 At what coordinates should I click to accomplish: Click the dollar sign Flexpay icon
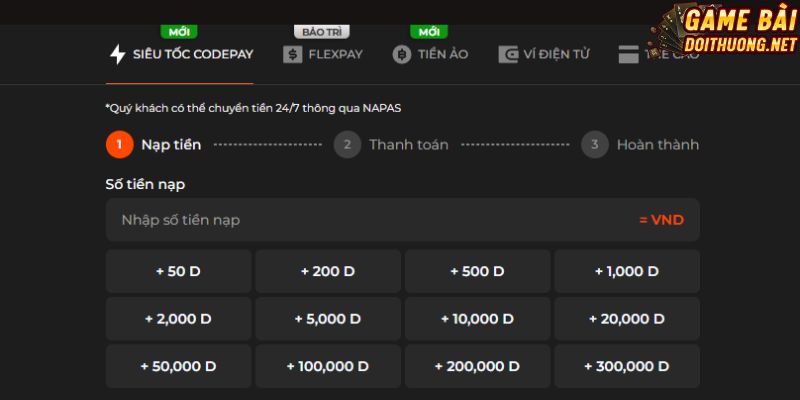(x=292, y=54)
